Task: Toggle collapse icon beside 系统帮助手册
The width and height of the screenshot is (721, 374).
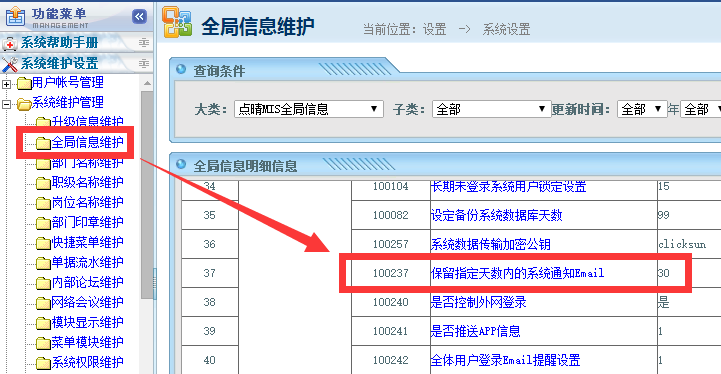Action: 143,43
